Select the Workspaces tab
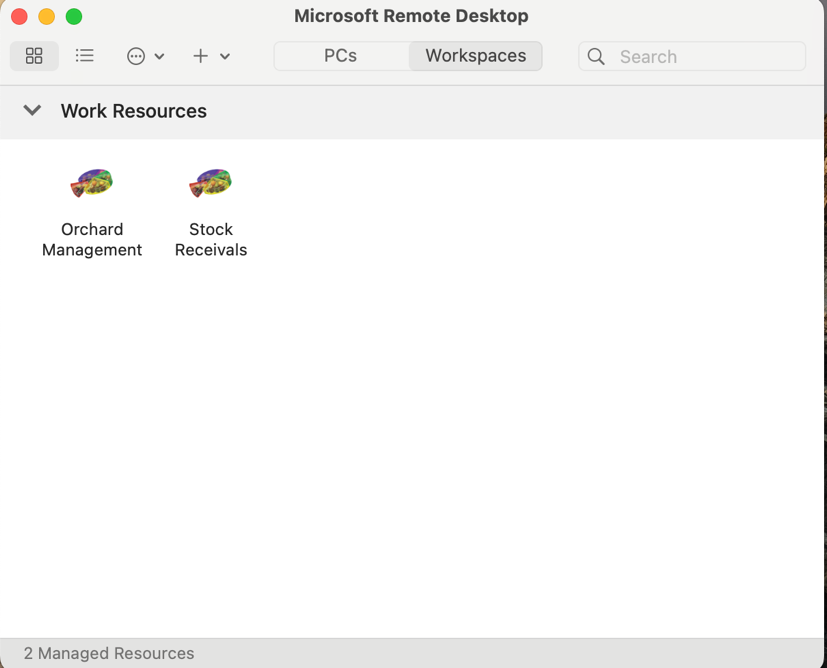The width and height of the screenshot is (827, 668). coord(476,56)
